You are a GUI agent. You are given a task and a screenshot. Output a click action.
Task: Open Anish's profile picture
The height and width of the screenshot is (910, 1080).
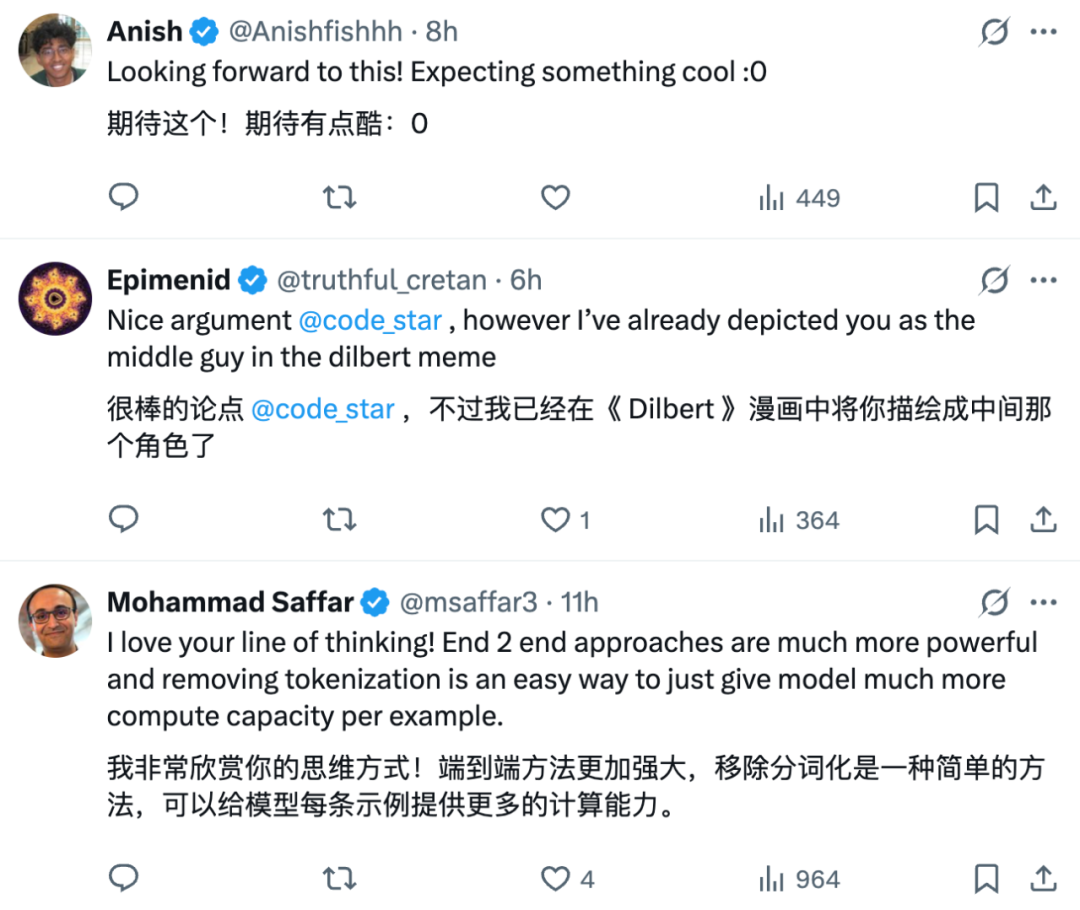point(55,52)
